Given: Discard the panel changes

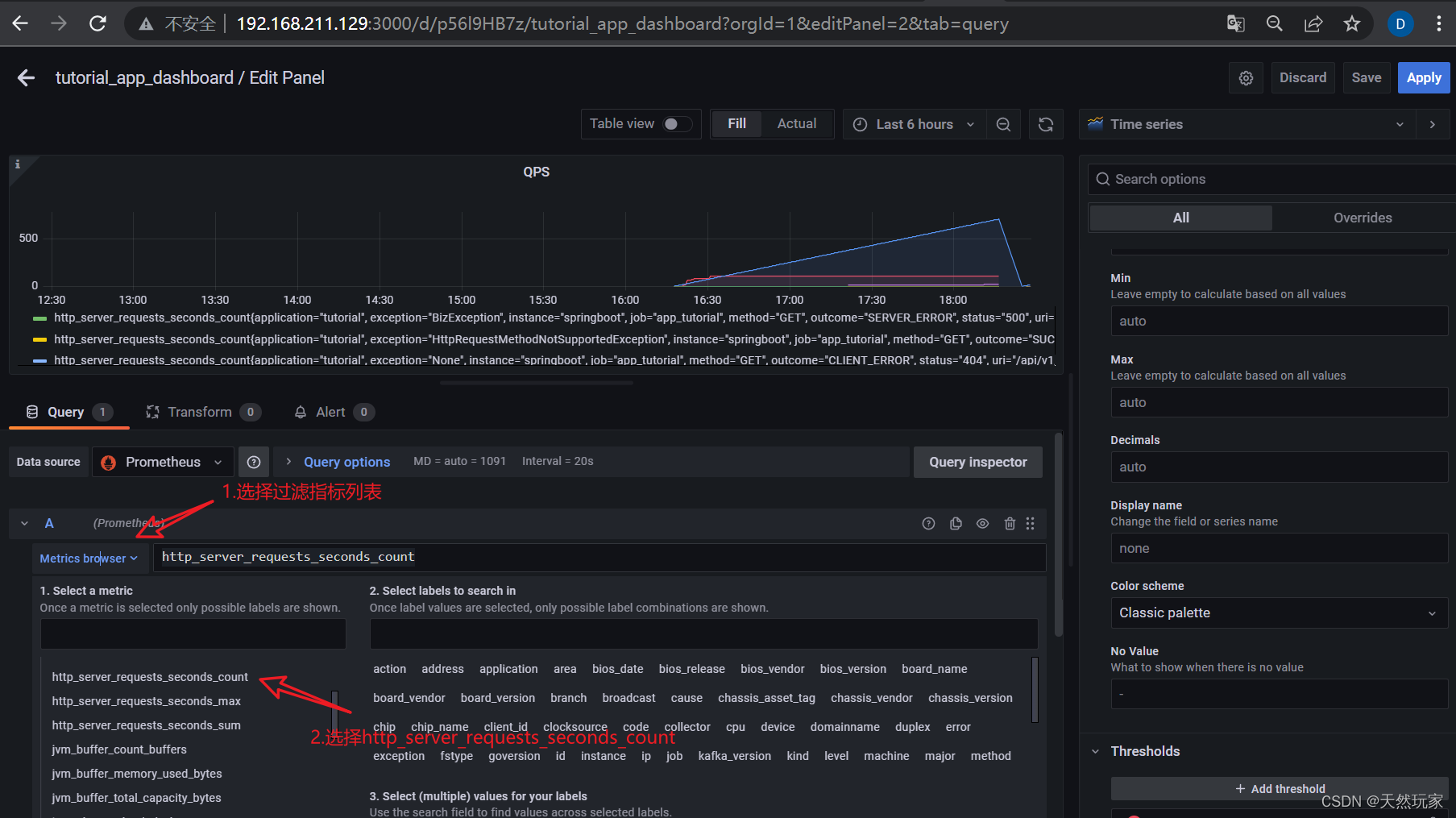Looking at the screenshot, I should click(1302, 78).
